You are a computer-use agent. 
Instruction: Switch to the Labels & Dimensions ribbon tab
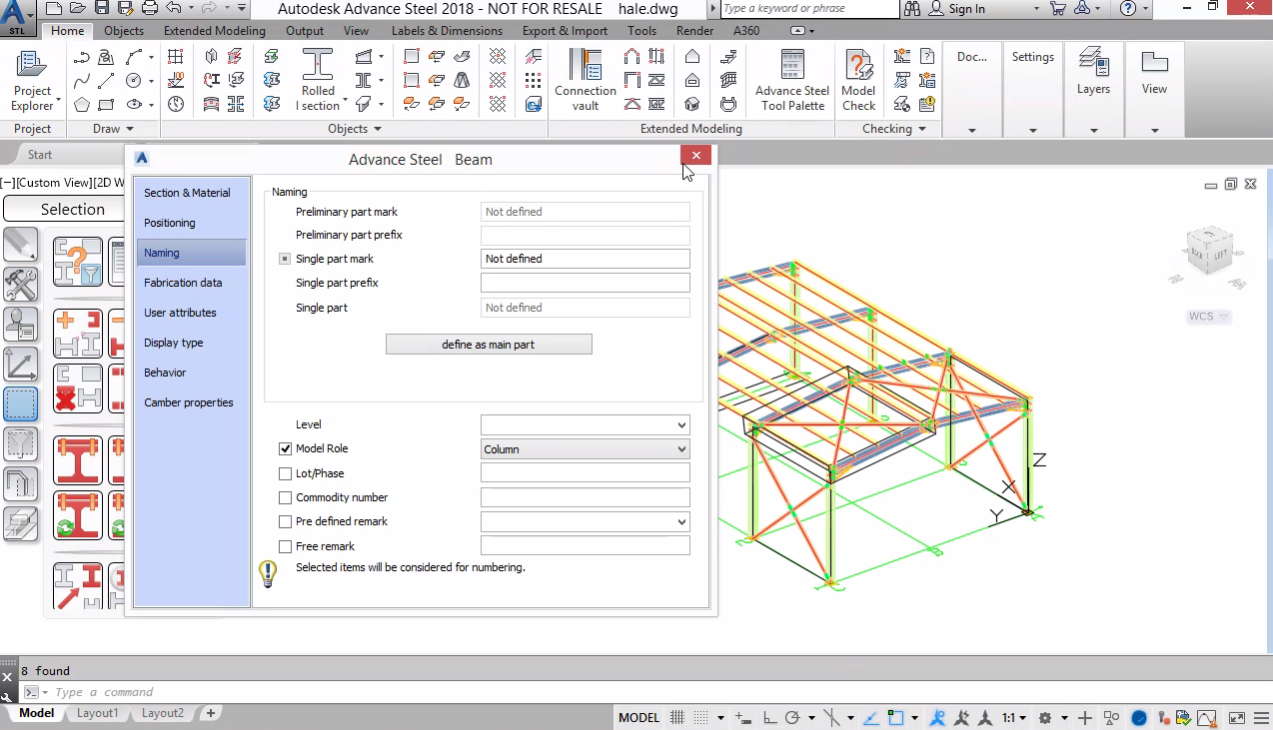click(x=448, y=31)
